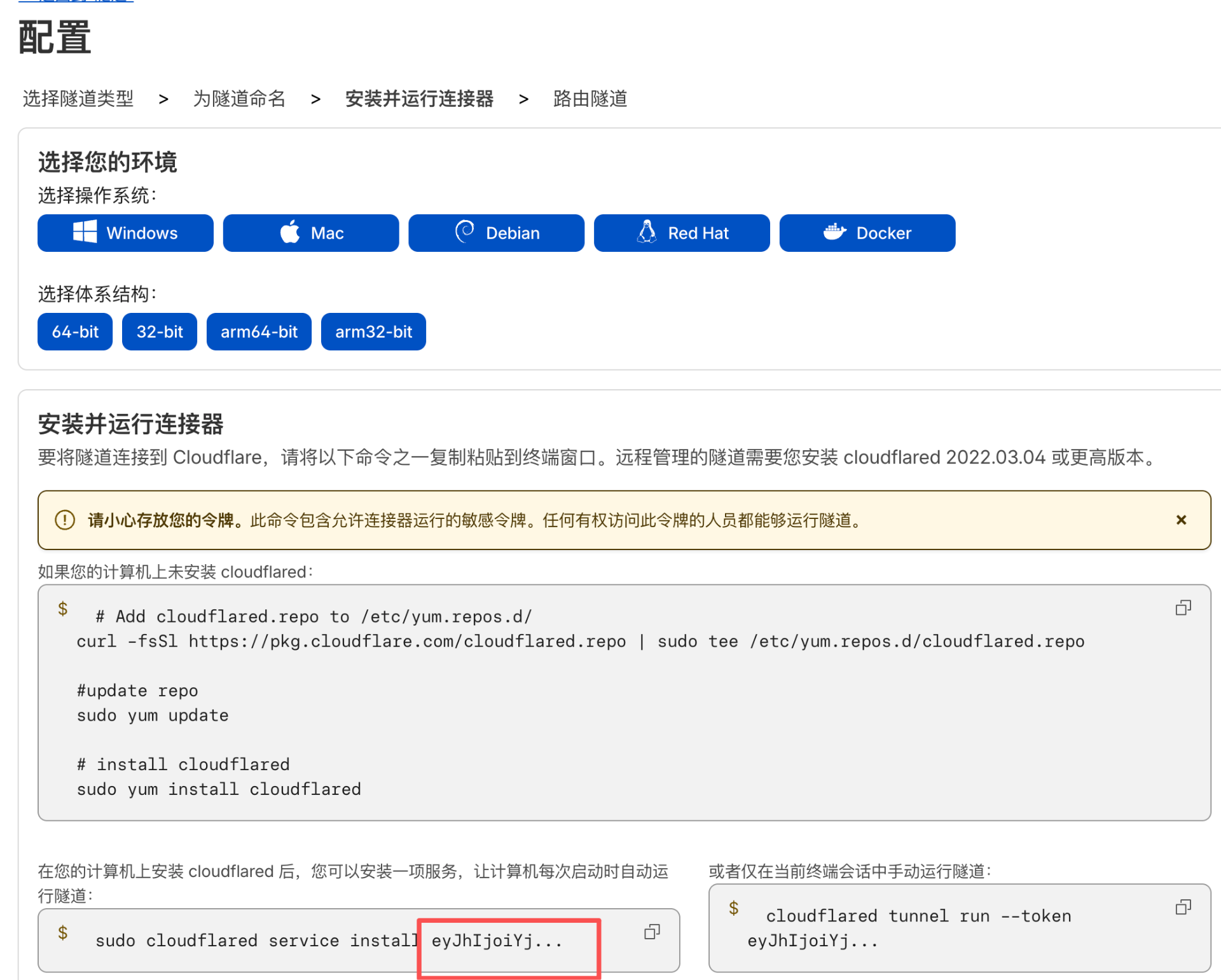Select the Windows environment

coord(125,233)
